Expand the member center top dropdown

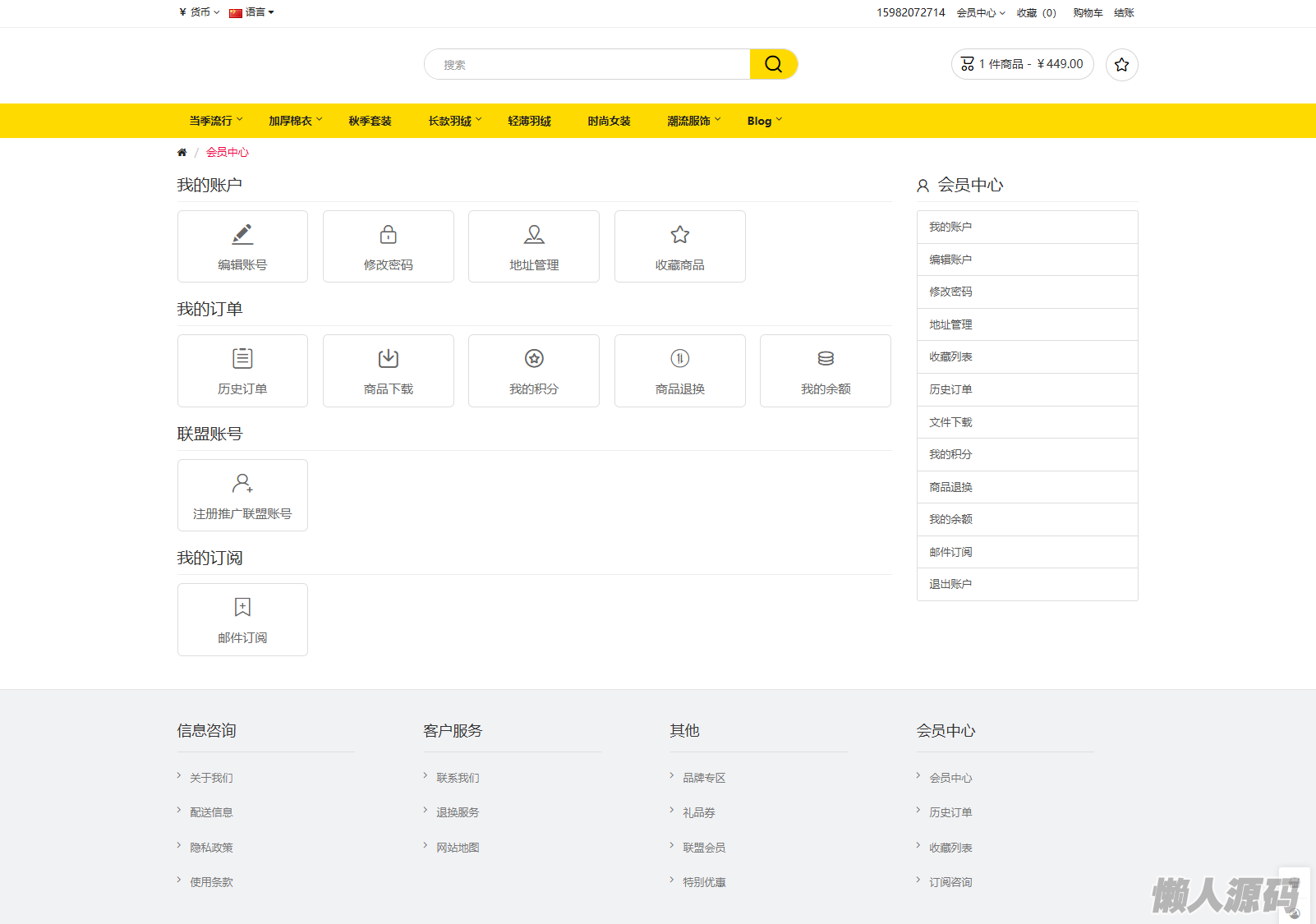980,13
